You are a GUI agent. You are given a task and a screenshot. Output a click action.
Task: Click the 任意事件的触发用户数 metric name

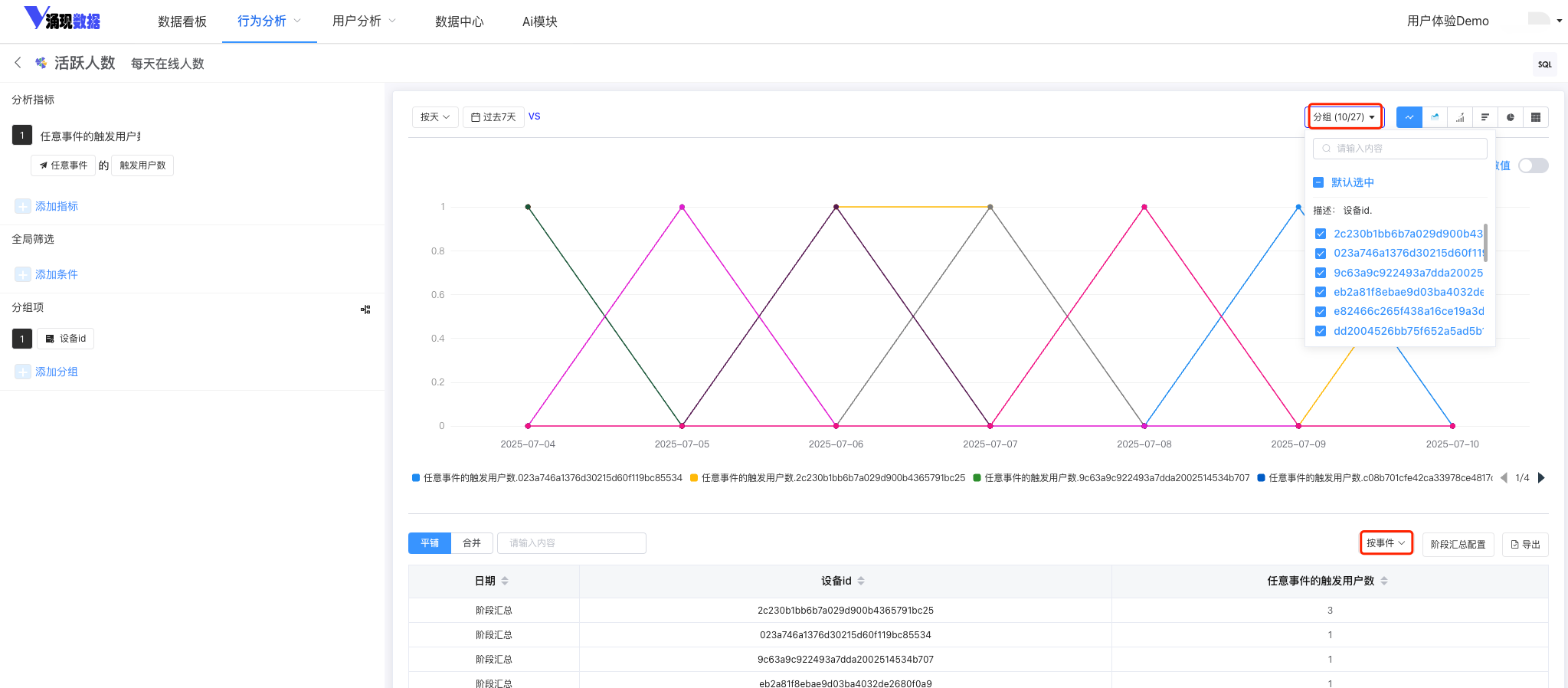(90, 136)
